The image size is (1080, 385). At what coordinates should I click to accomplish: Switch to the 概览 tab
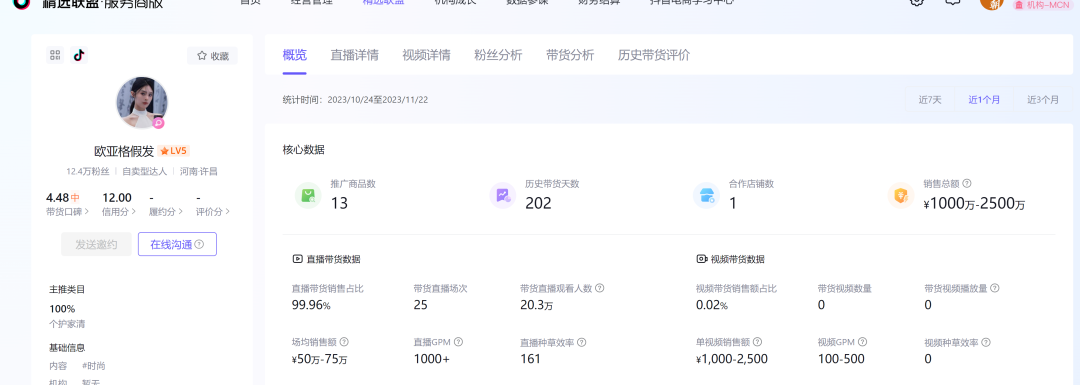click(295, 56)
